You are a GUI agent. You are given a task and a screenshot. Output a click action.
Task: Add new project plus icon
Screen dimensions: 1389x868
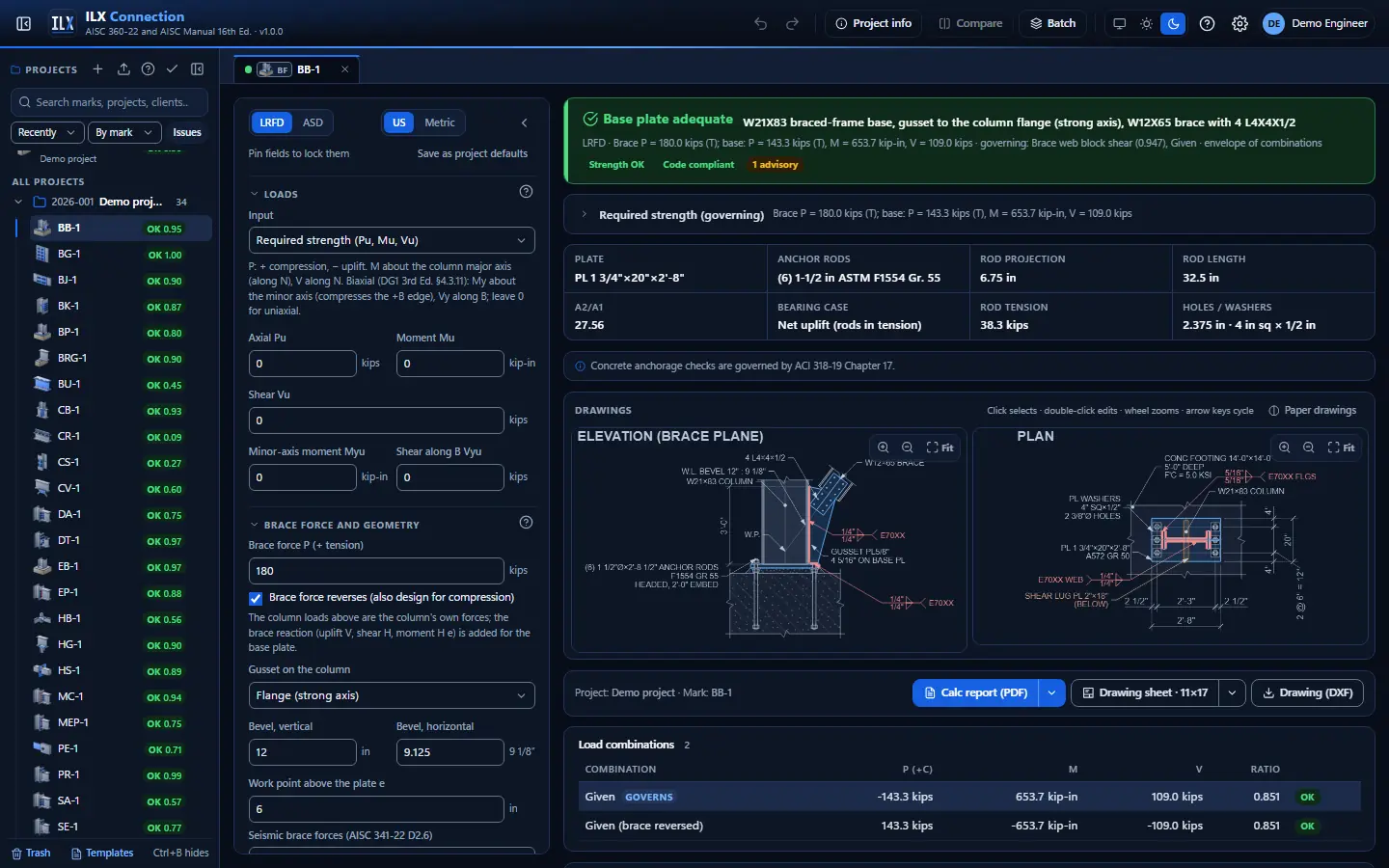tap(97, 69)
